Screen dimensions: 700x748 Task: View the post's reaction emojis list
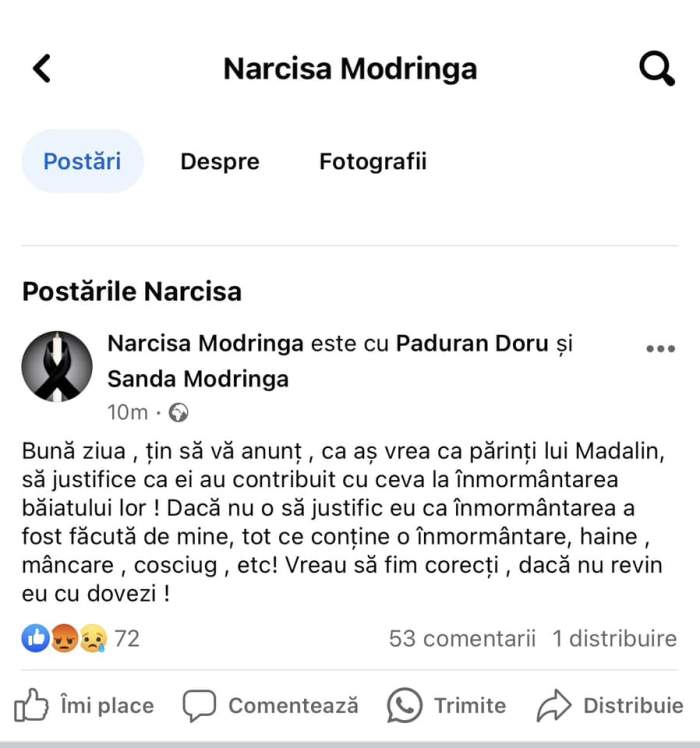[x=64, y=638]
